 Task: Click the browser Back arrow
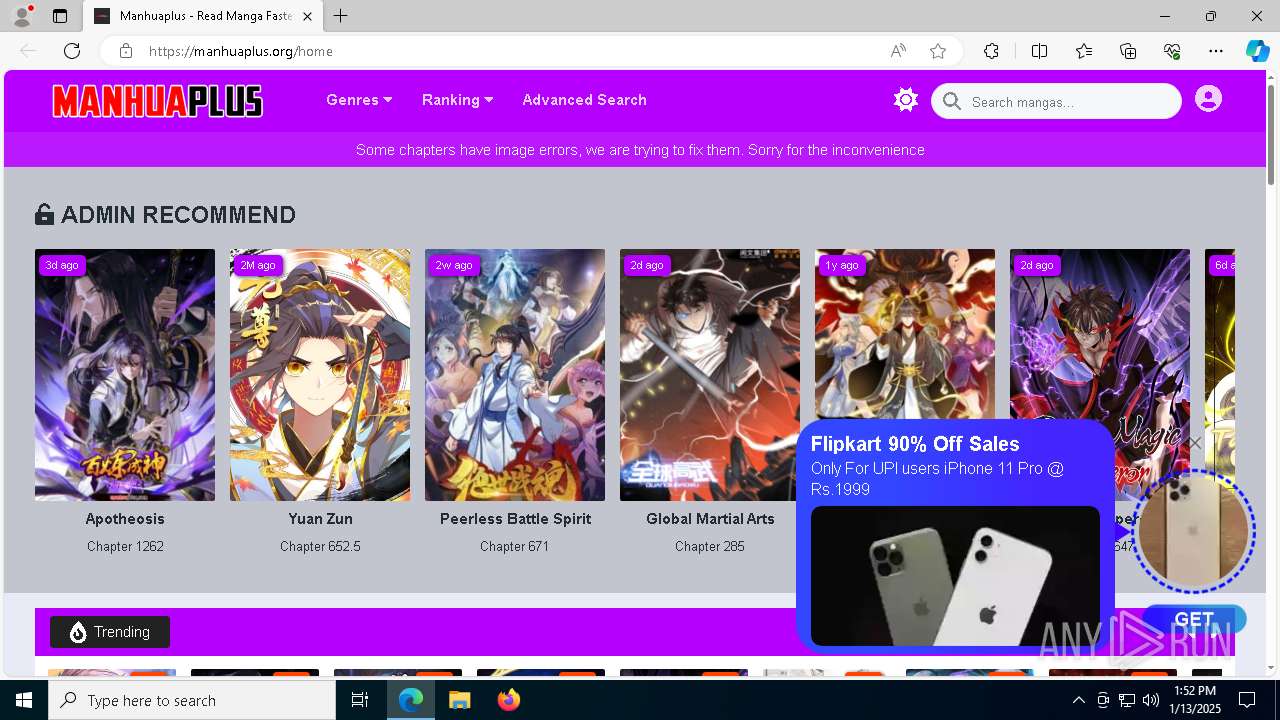(x=28, y=51)
